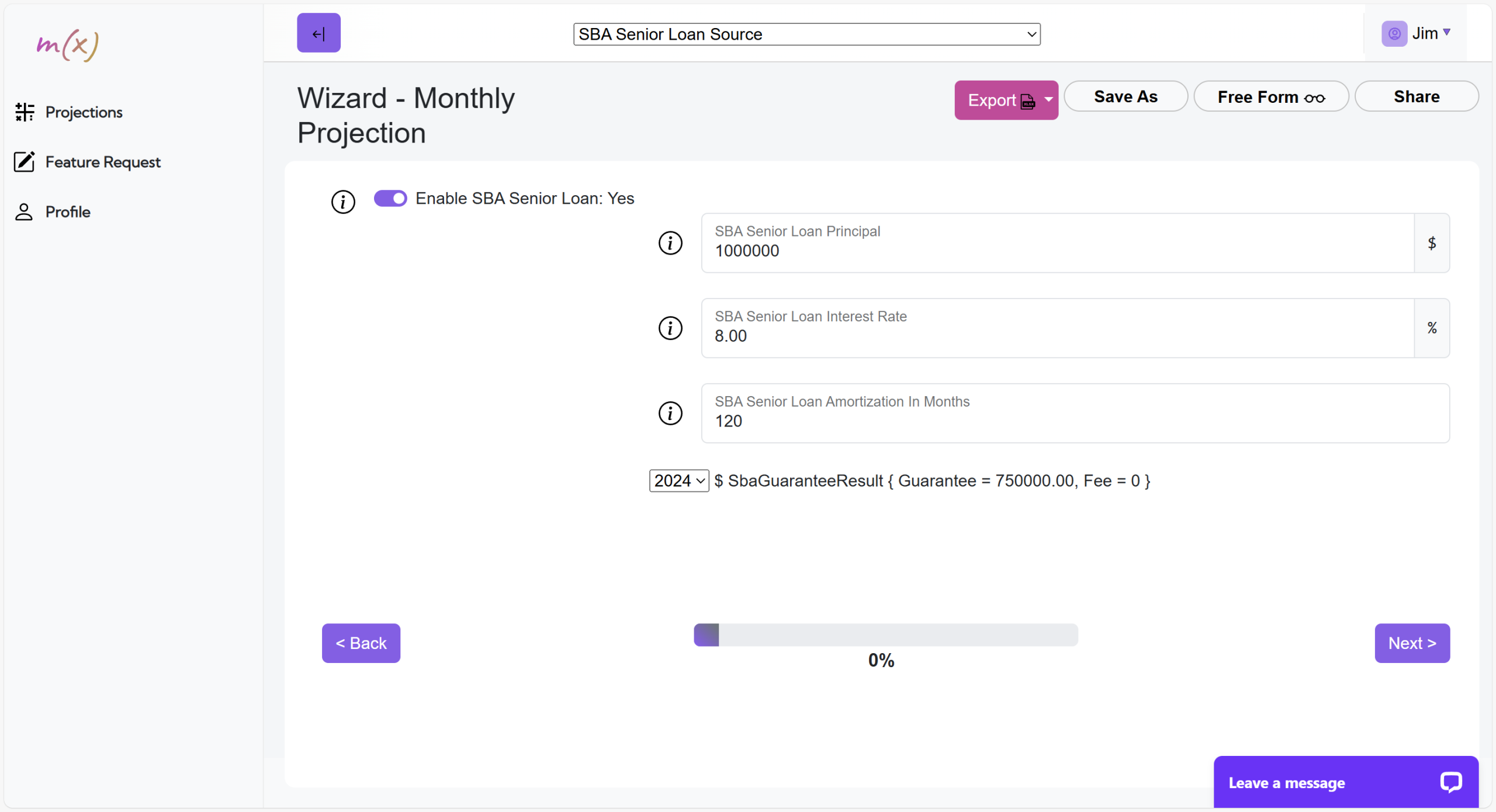Proceed with the Next > button

(x=1412, y=643)
